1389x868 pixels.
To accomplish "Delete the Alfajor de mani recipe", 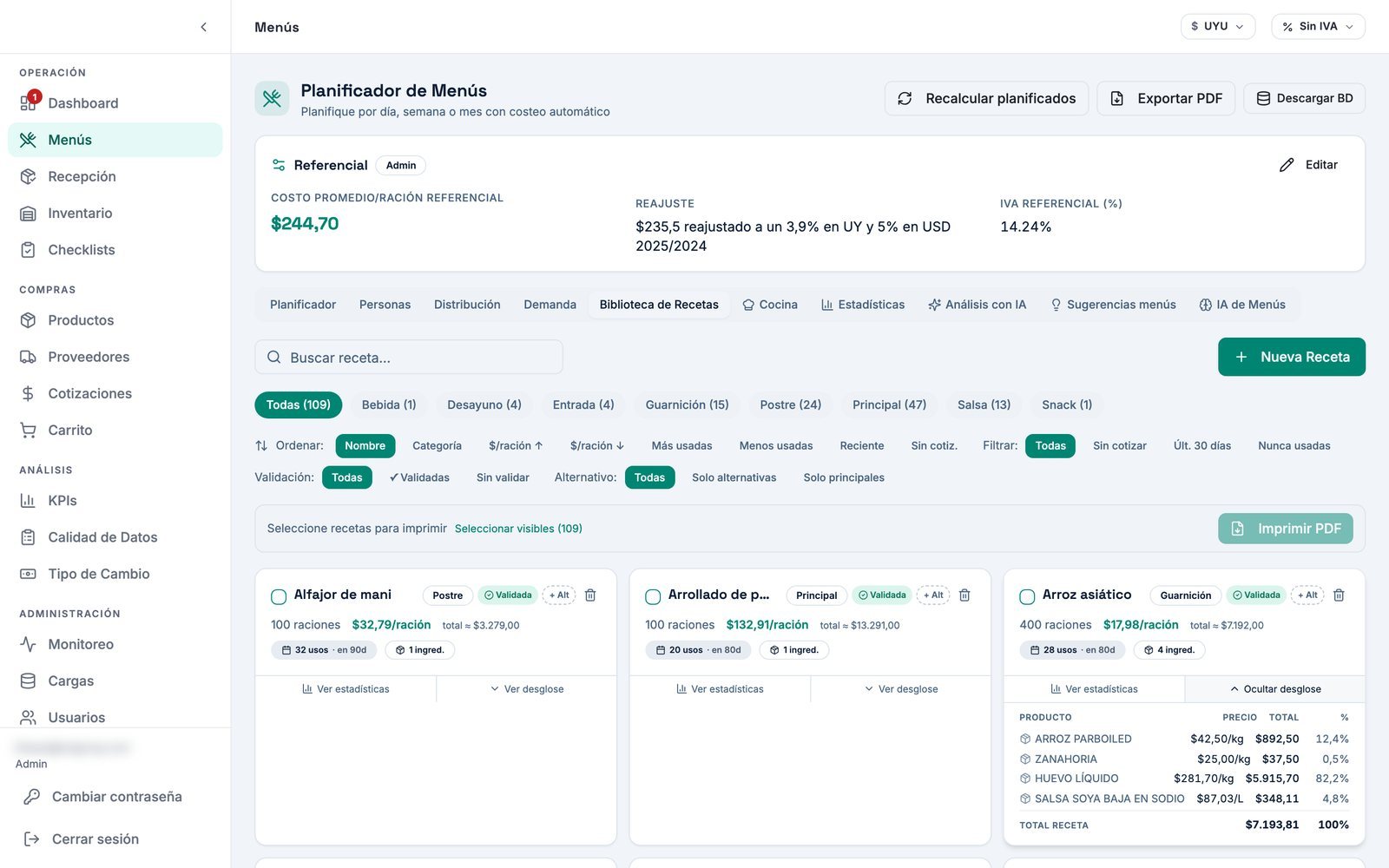I will [590, 595].
